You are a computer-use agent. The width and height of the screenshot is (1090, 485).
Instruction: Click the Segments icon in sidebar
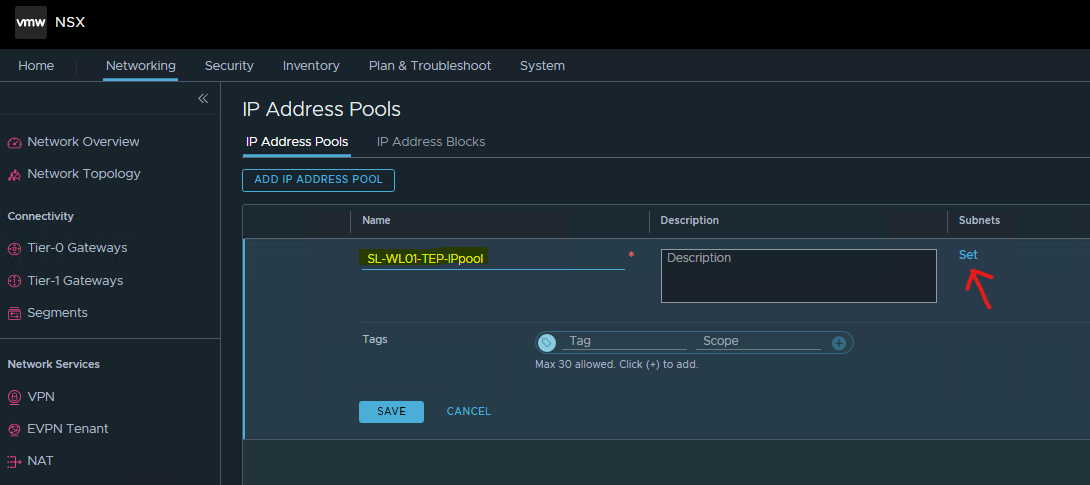(x=14, y=314)
